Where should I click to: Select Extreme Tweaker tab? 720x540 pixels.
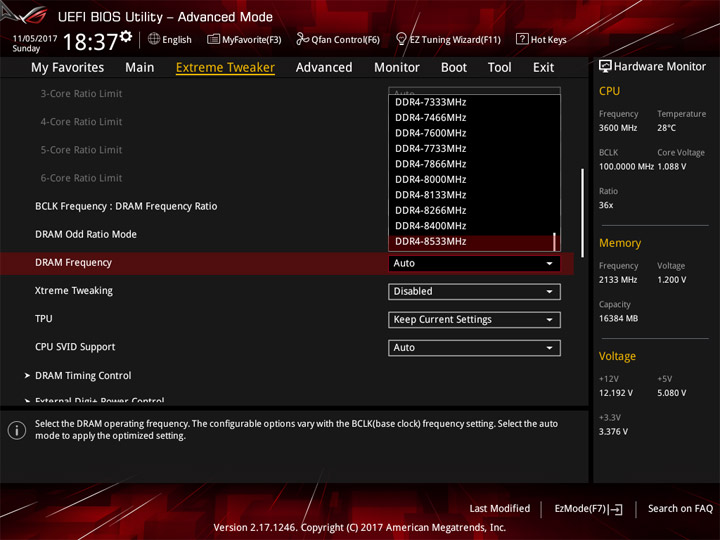225,68
